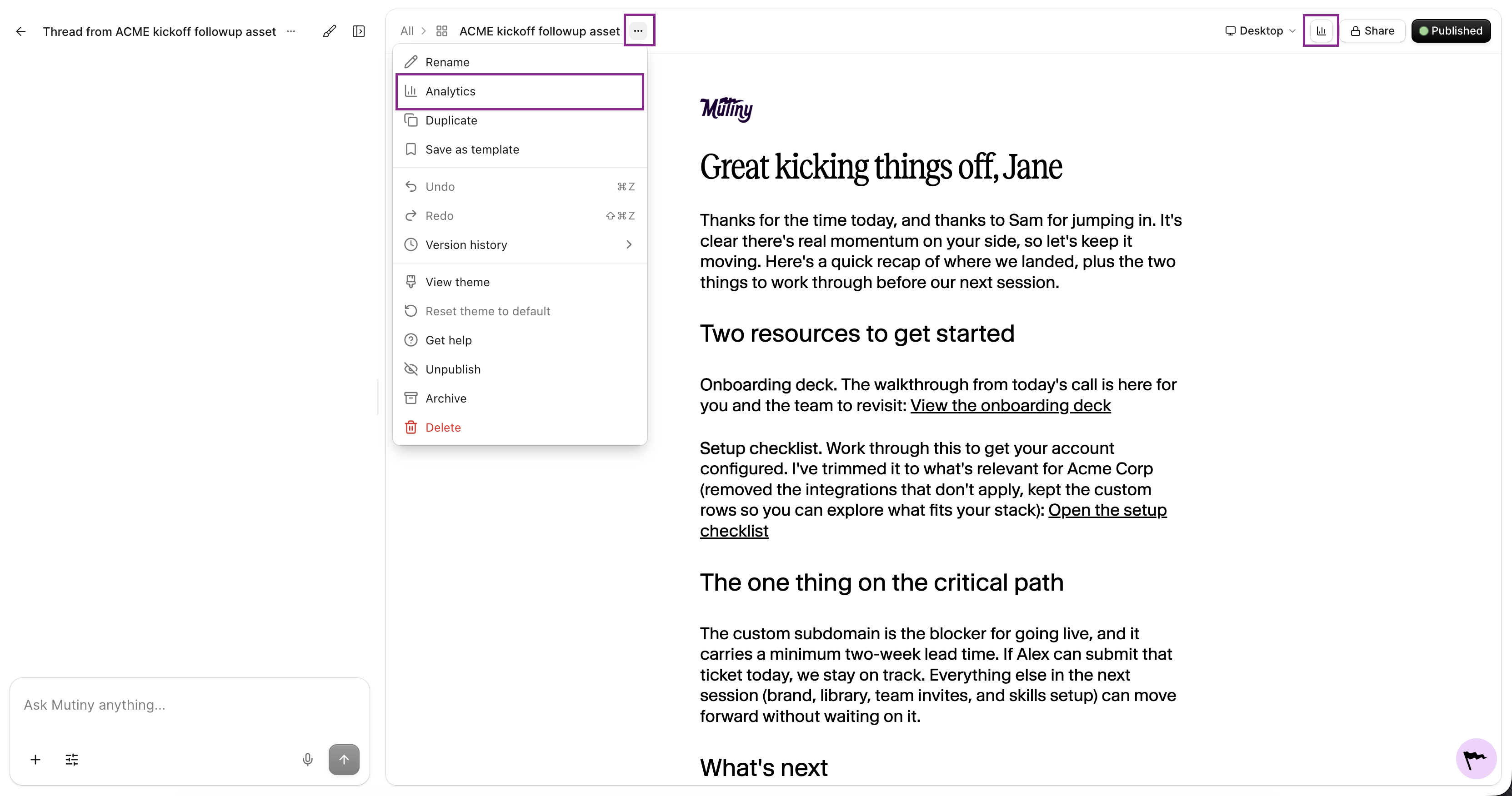Click the send arrow button

pyautogui.click(x=344, y=760)
